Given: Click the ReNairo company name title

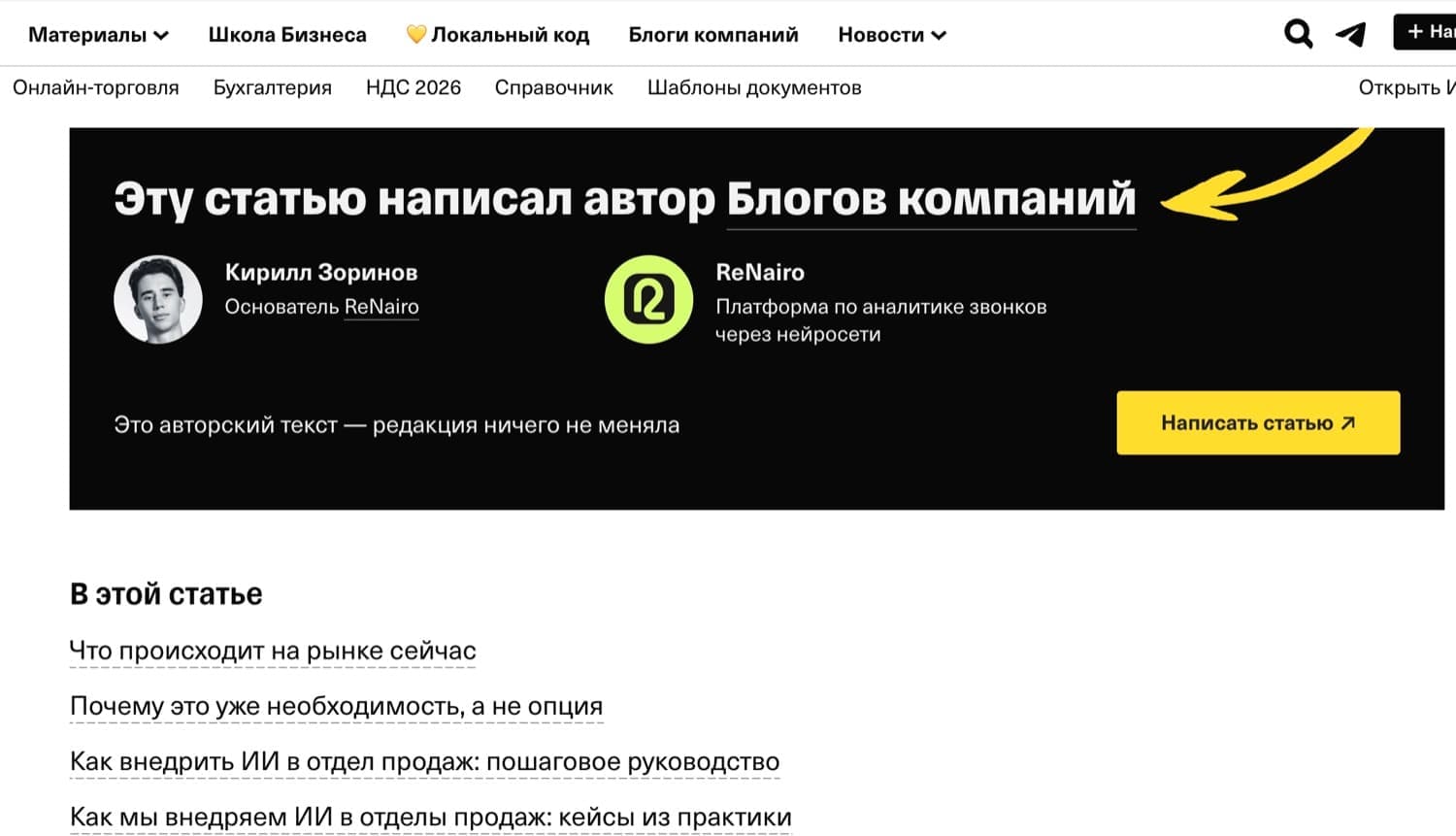Looking at the screenshot, I should pos(760,273).
